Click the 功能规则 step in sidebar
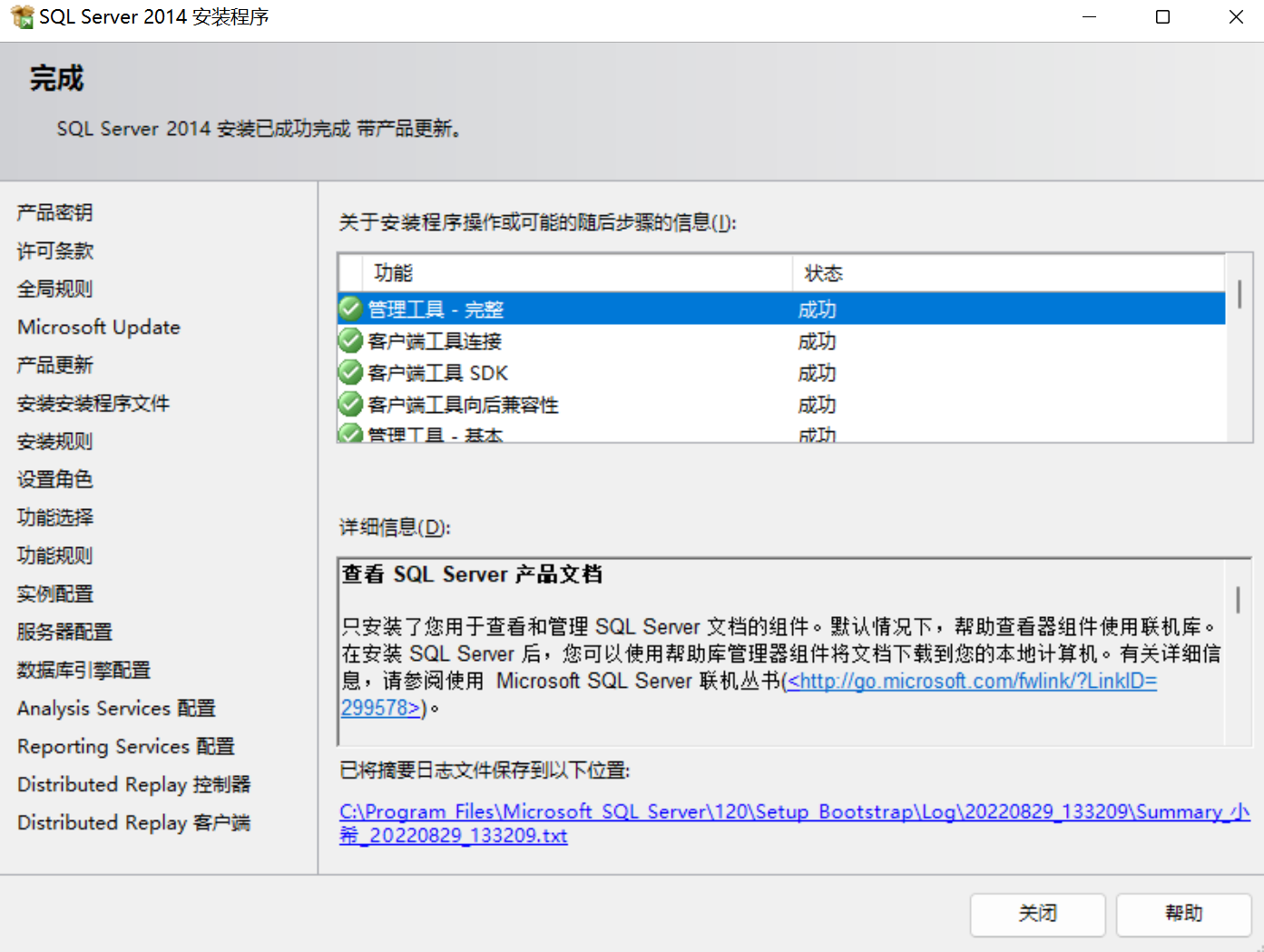Image resolution: width=1264 pixels, height=952 pixels. point(54,555)
